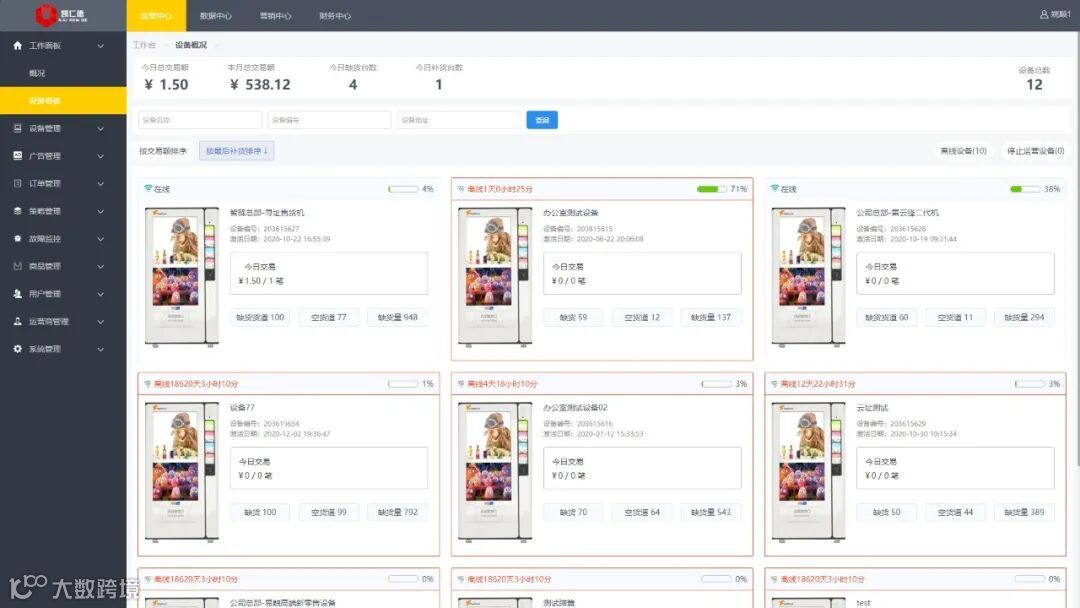Select the highlighted yellow sidebar submenu item

(x=63, y=101)
